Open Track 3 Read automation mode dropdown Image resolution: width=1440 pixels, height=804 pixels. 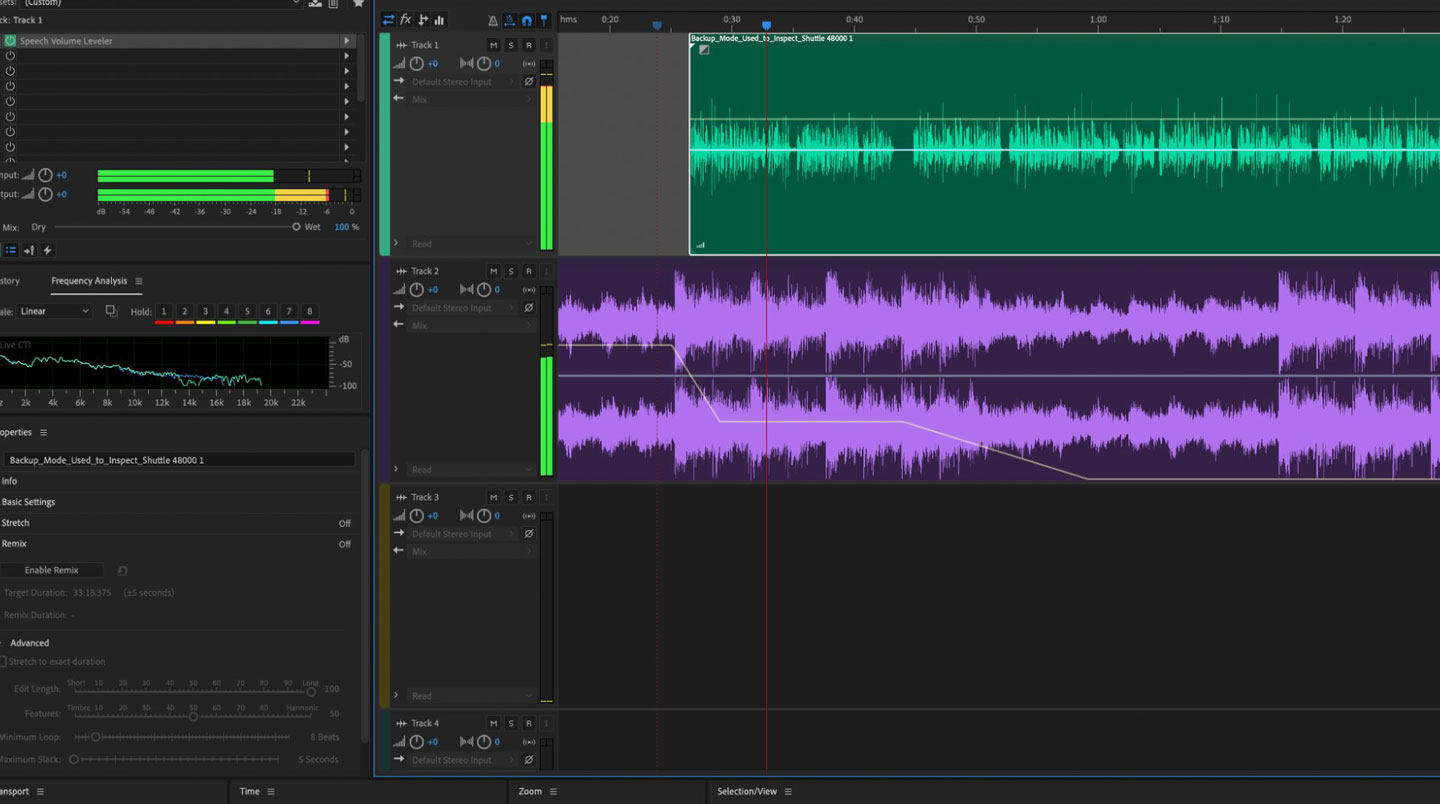click(x=472, y=696)
